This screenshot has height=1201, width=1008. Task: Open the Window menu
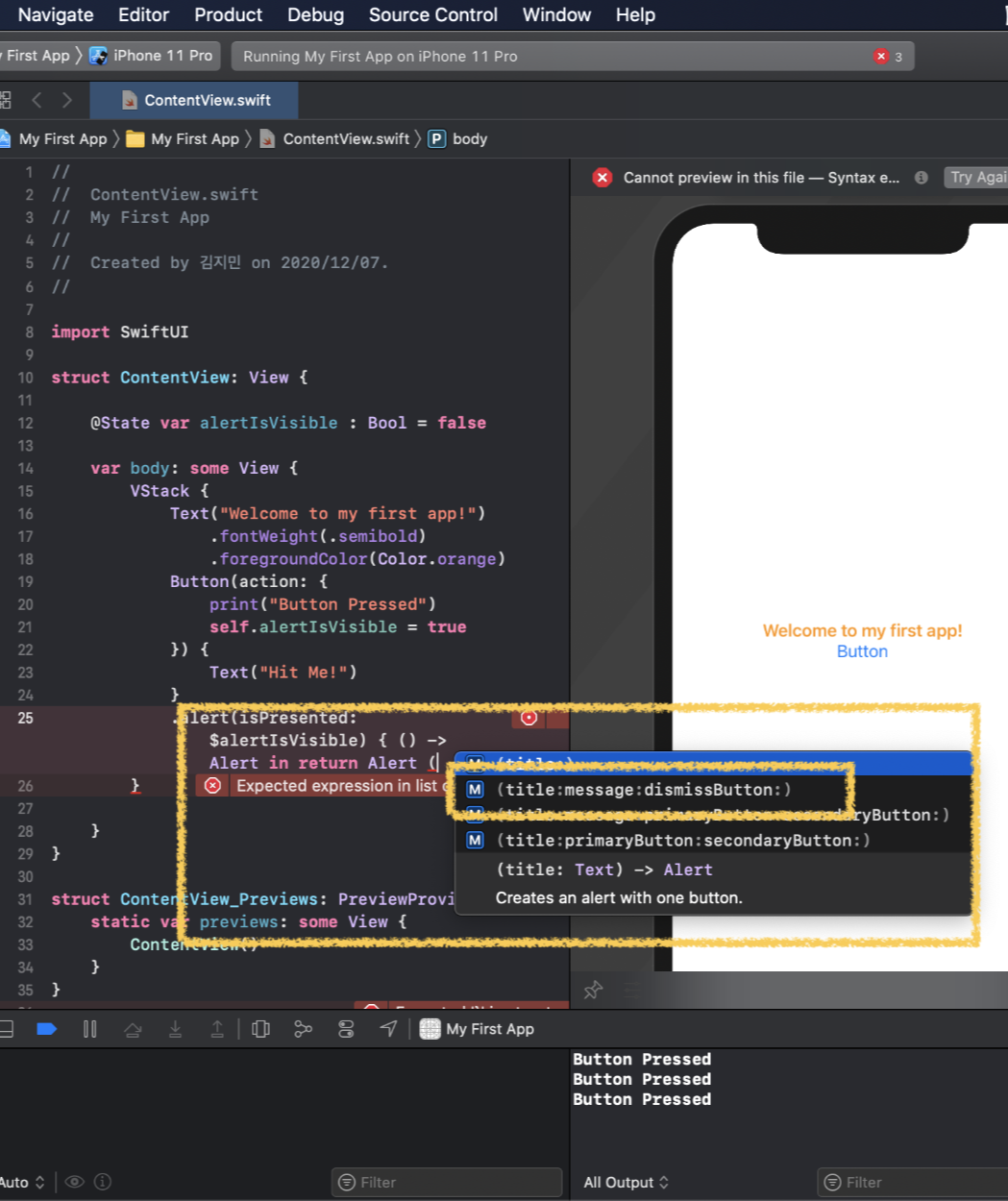click(556, 14)
